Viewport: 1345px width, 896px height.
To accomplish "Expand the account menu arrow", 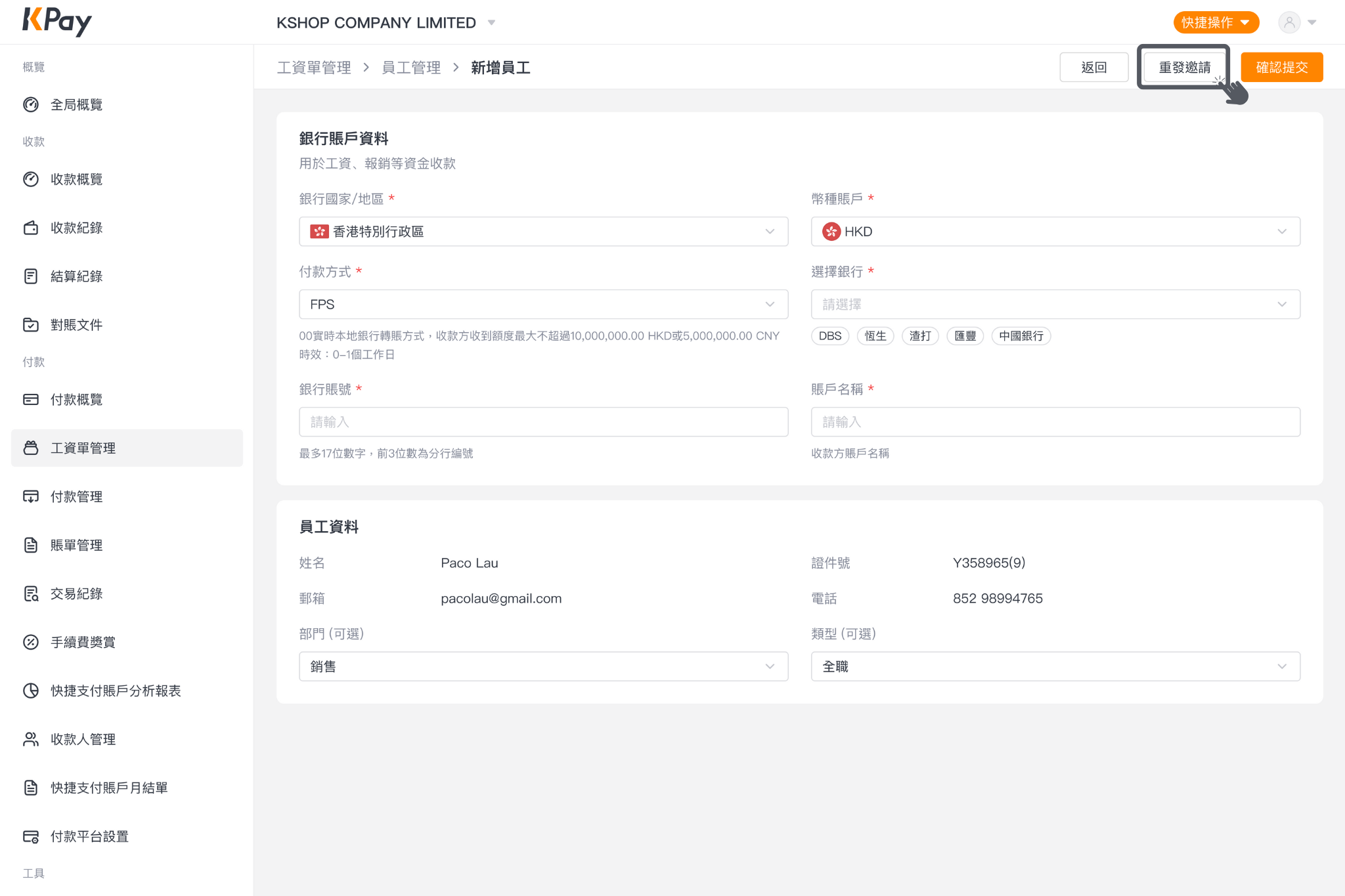I will [x=1312, y=22].
